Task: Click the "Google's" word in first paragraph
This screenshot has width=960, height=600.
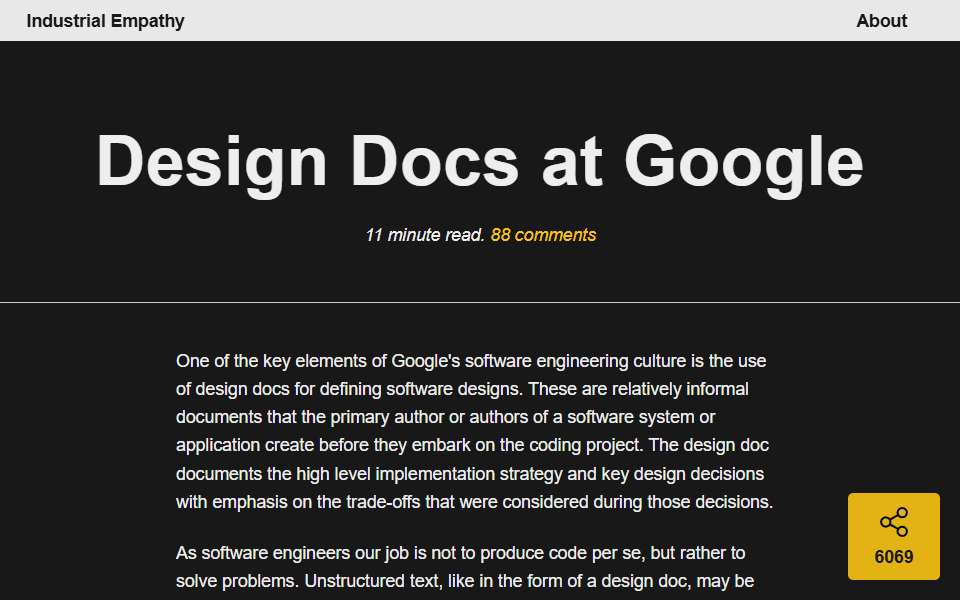Action: click(426, 361)
